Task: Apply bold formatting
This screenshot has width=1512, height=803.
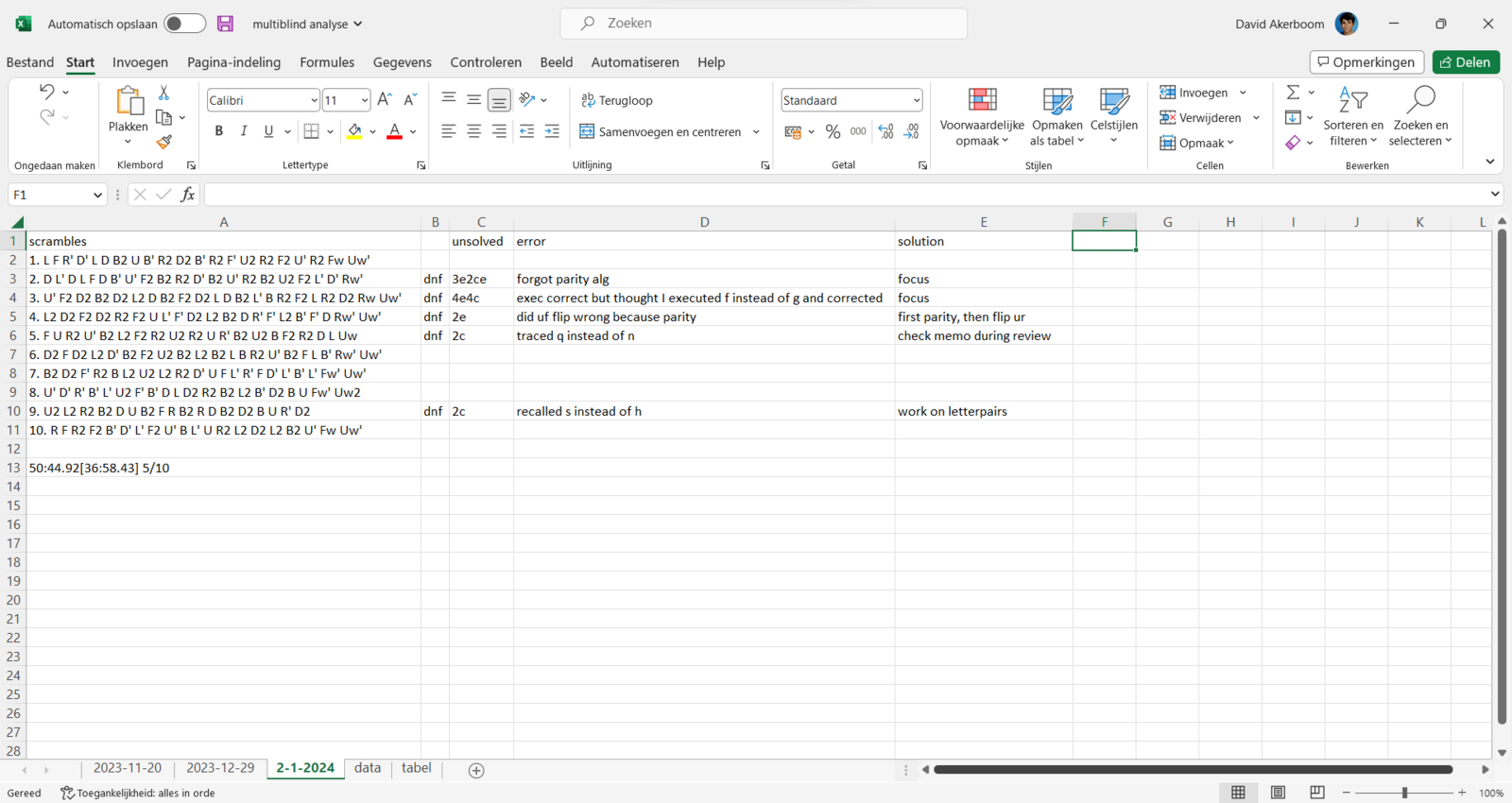Action: (218, 131)
